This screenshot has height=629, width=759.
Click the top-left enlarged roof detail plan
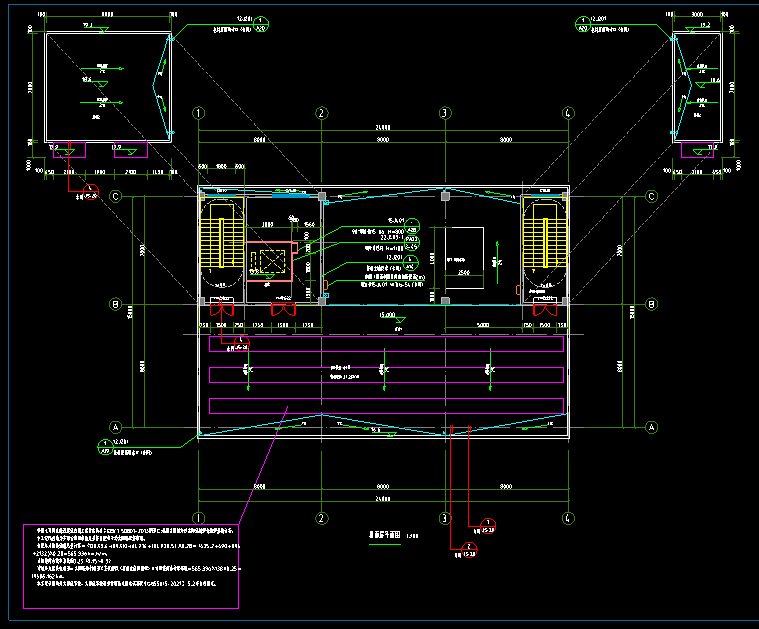click(107, 87)
